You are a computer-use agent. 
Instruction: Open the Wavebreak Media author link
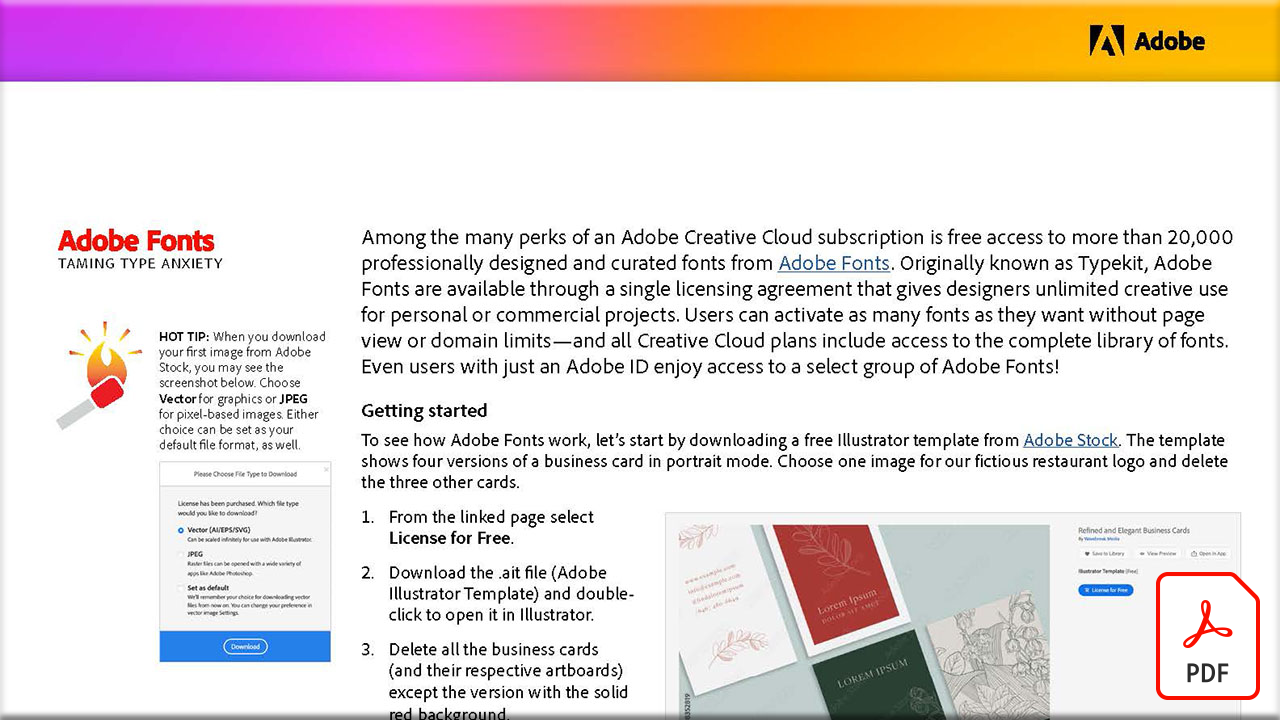coord(1104,538)
